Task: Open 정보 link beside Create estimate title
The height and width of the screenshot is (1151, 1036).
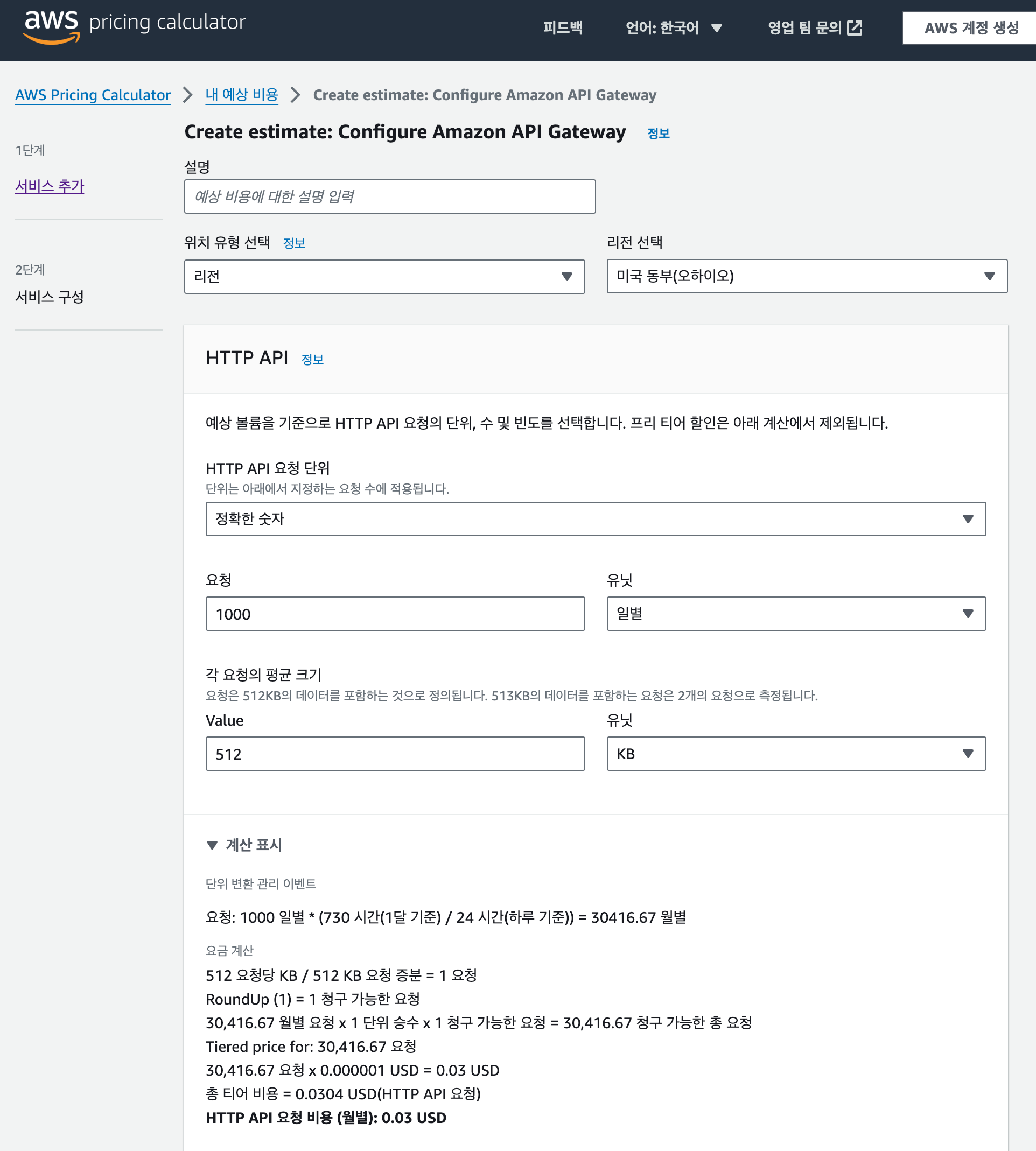Action: [x=658, y=133]
